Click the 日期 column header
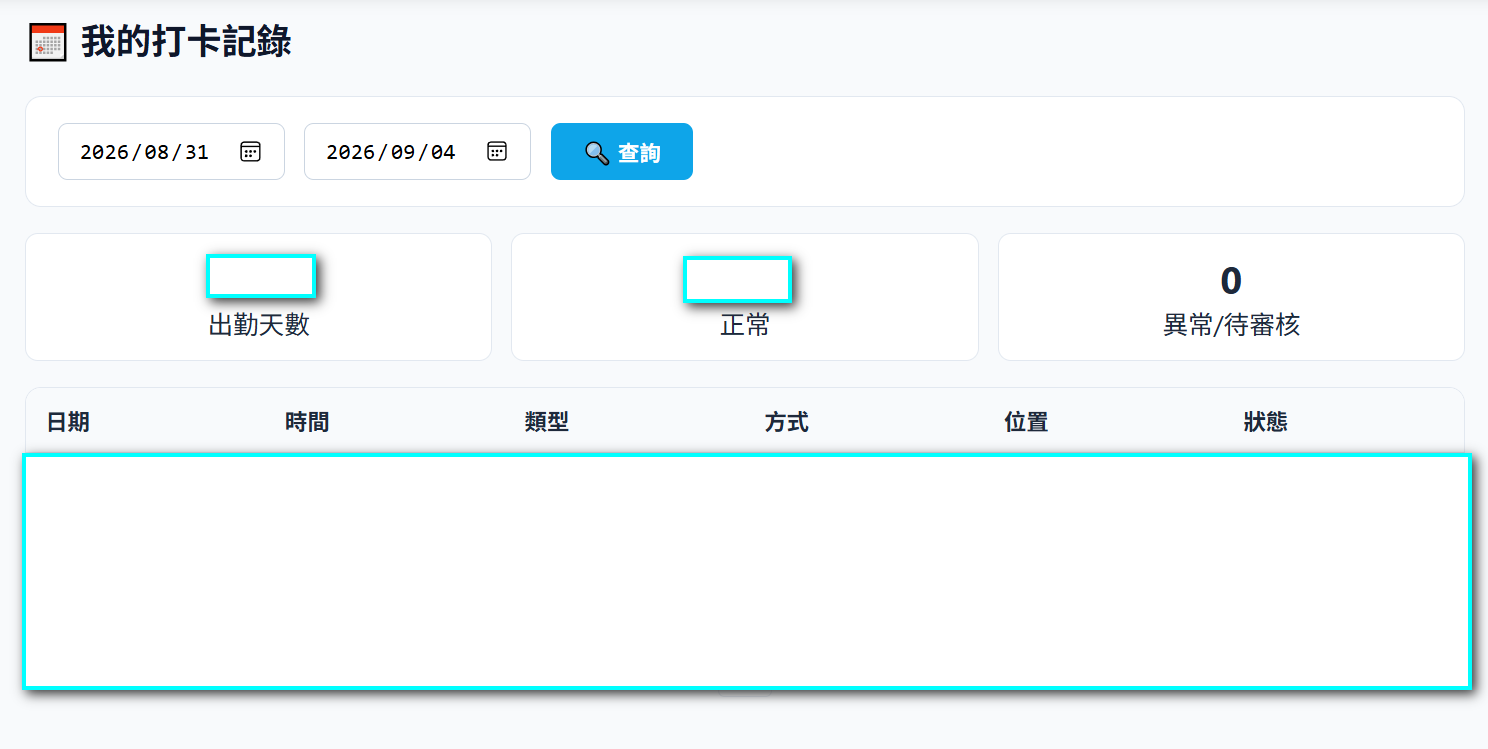Screen dimensions: 1488x749 point(68,422)
